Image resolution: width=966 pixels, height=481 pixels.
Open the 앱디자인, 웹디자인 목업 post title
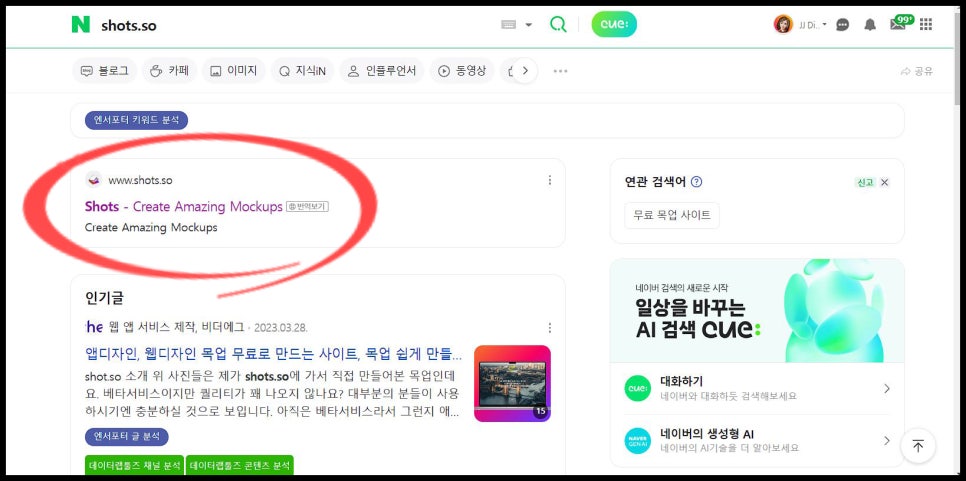pyautogui.click(x=274, y=354)
